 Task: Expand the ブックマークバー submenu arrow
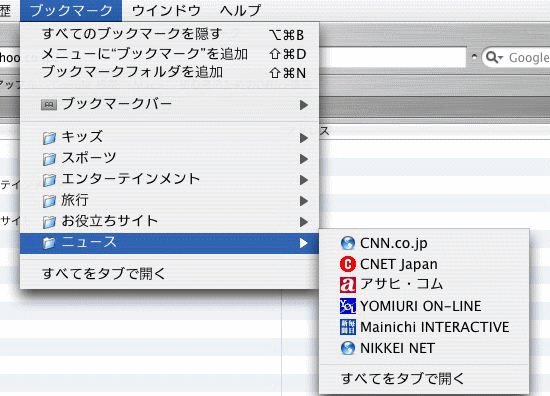coord(304,105)
